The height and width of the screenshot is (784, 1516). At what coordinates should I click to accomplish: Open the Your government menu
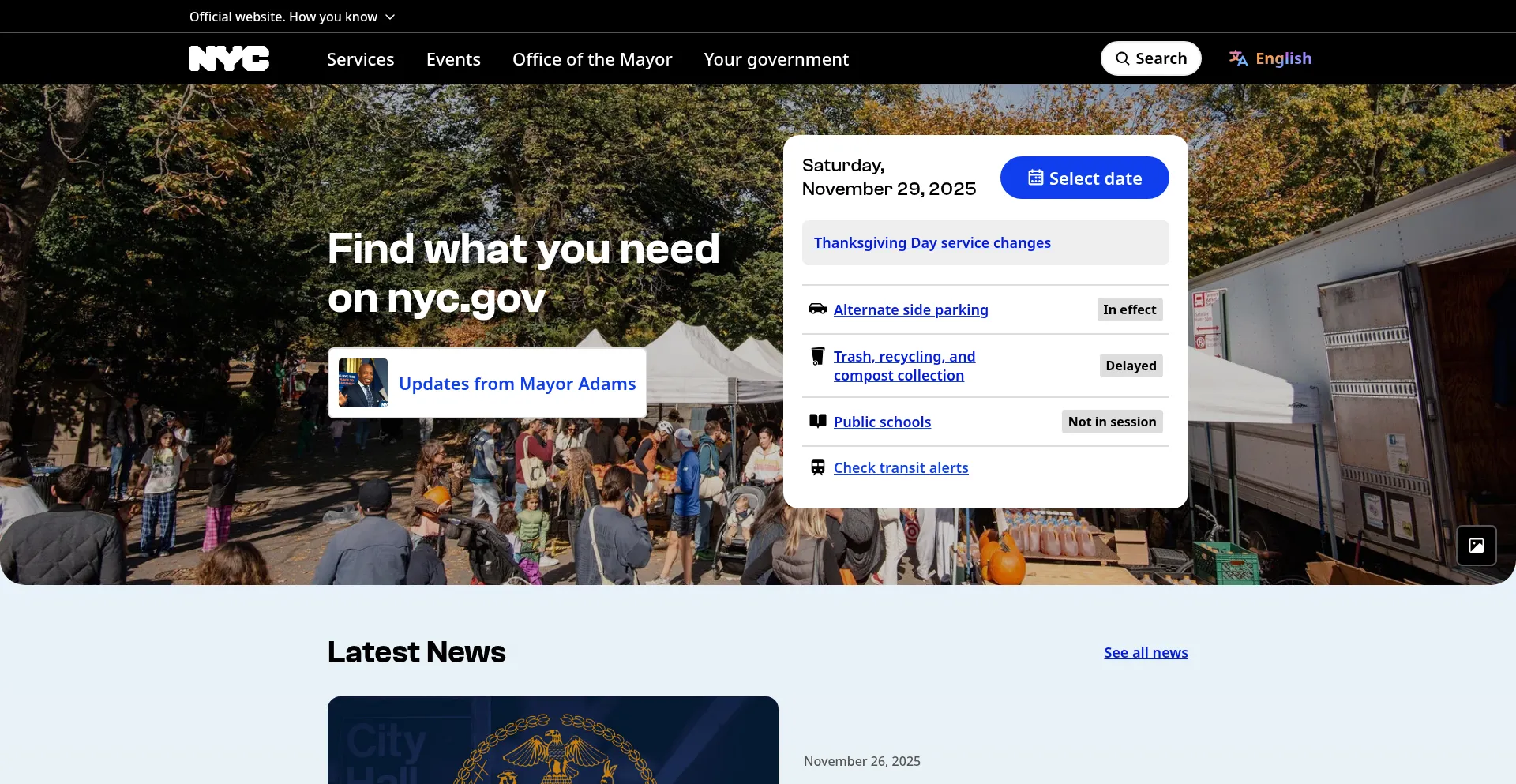(776, 59)
